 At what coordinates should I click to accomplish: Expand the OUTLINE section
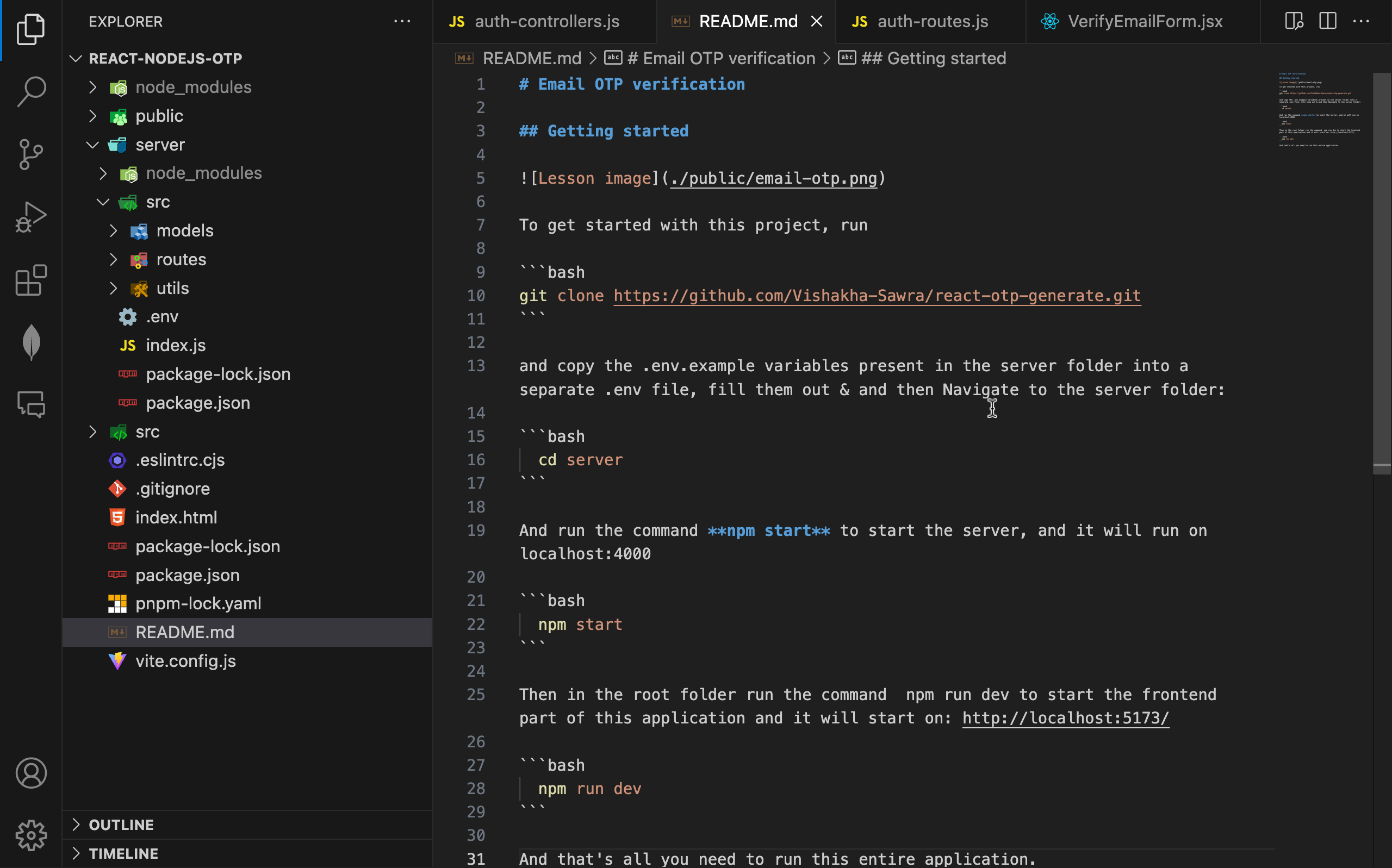click(x=121, y=825)
